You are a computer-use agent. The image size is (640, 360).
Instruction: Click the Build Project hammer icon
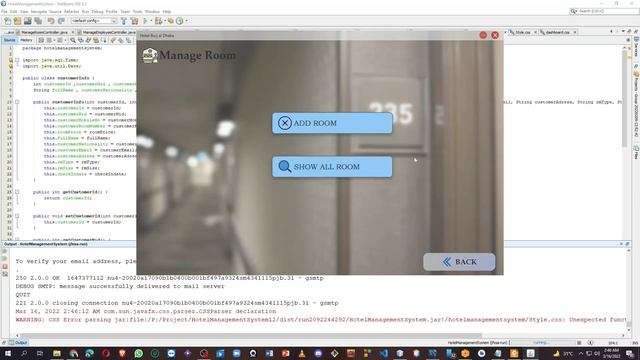[x=124, y=21]
